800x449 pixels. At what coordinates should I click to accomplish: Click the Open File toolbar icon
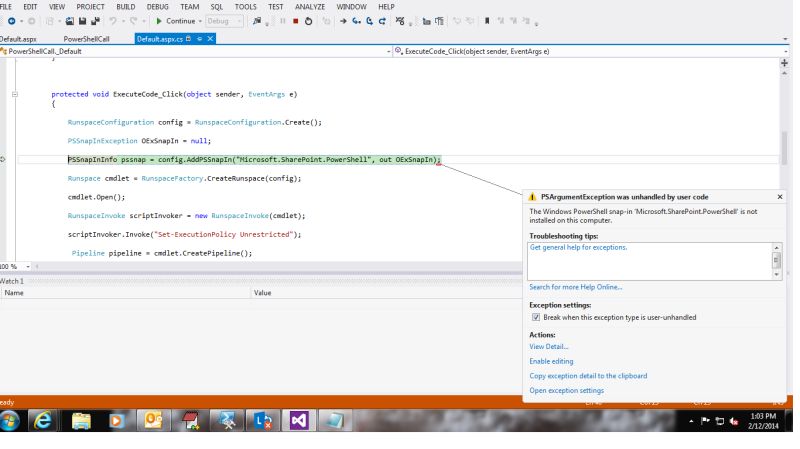point(69,21)
